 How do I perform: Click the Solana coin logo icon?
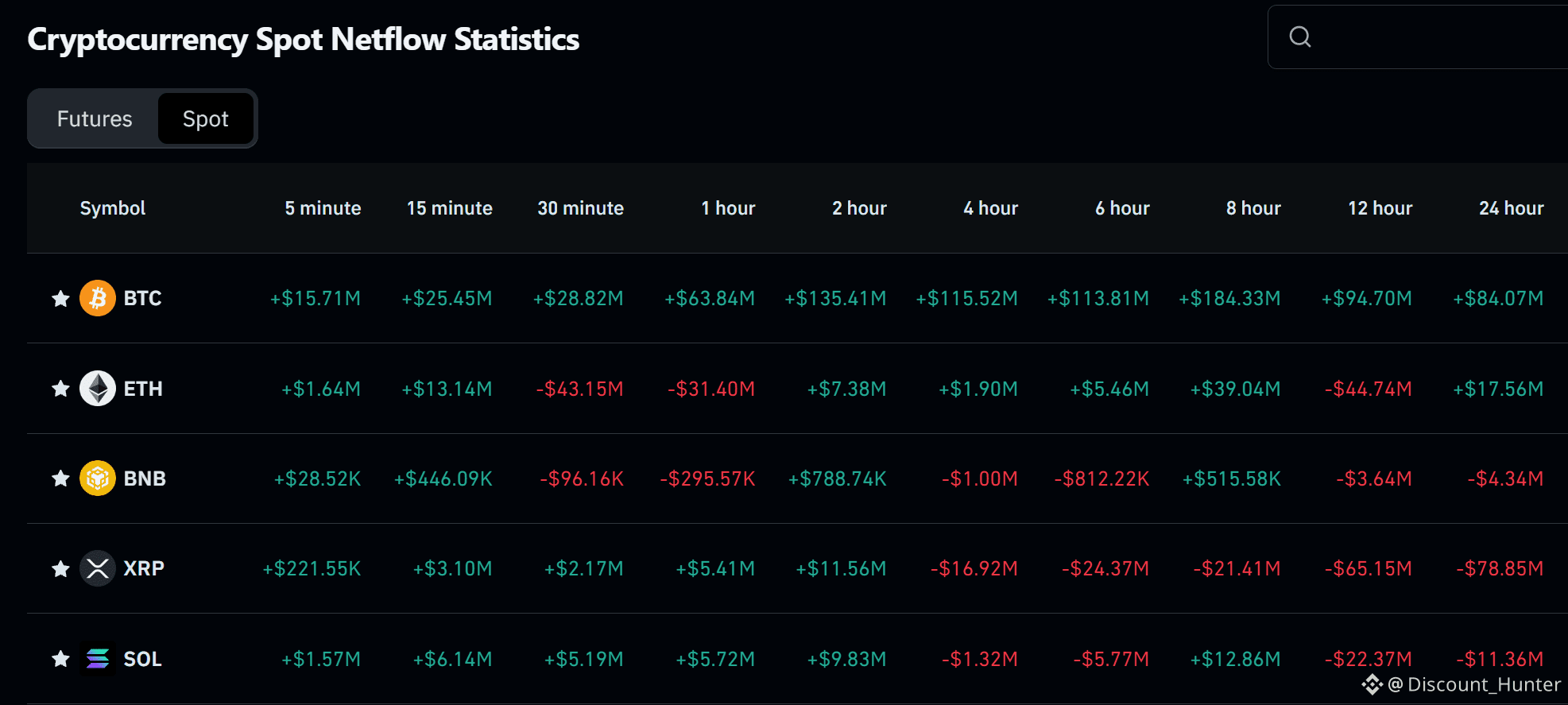coord(98,659)
